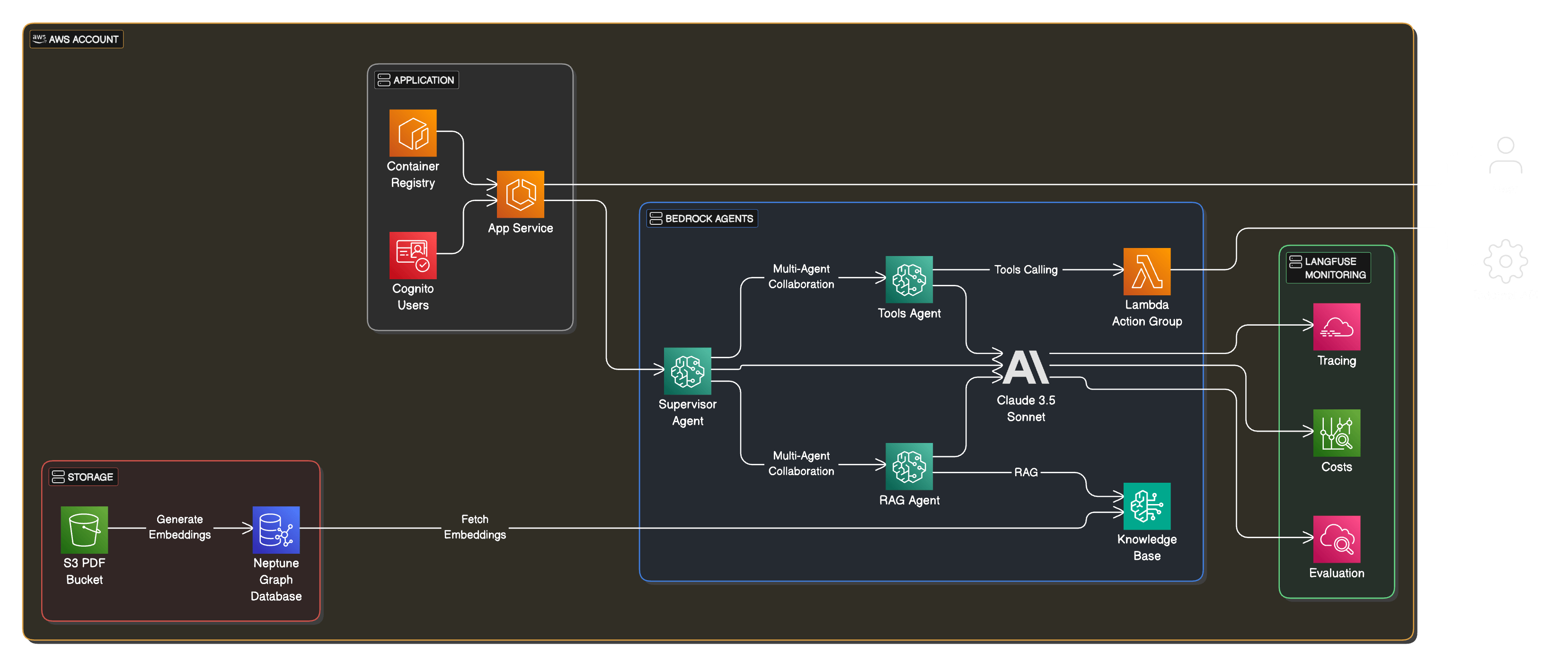Click the 'S3 PDF Bucket' text label
Image resolution: width=1568 pixels, height=664 pixels.
click(84, 572)
